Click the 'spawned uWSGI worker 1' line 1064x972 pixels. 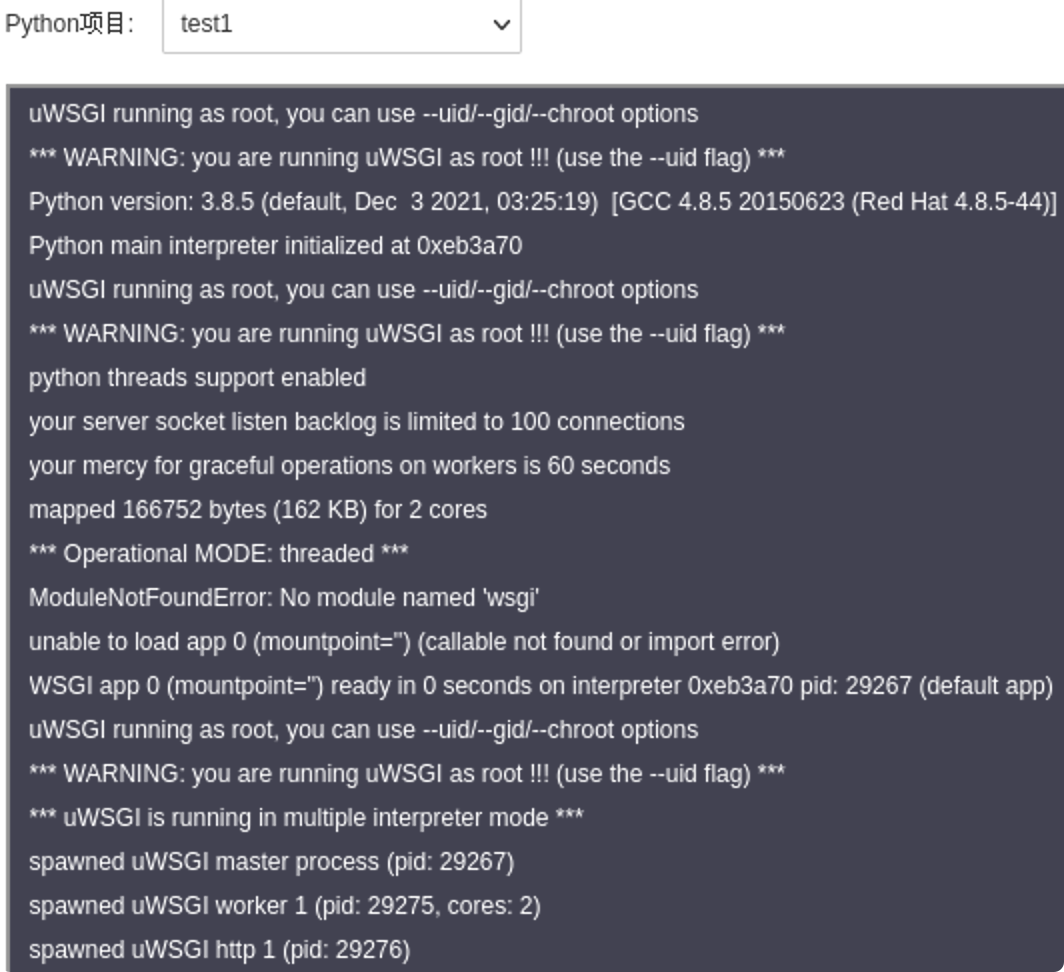tap(284, 906)
